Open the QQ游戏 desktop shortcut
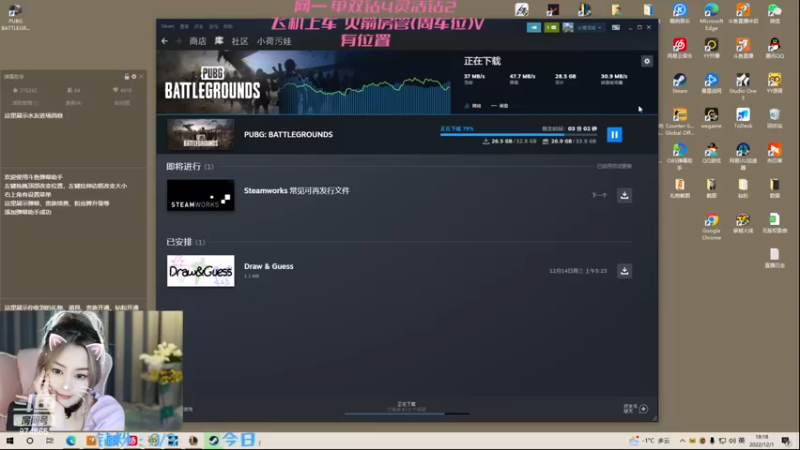 [711, 153]
